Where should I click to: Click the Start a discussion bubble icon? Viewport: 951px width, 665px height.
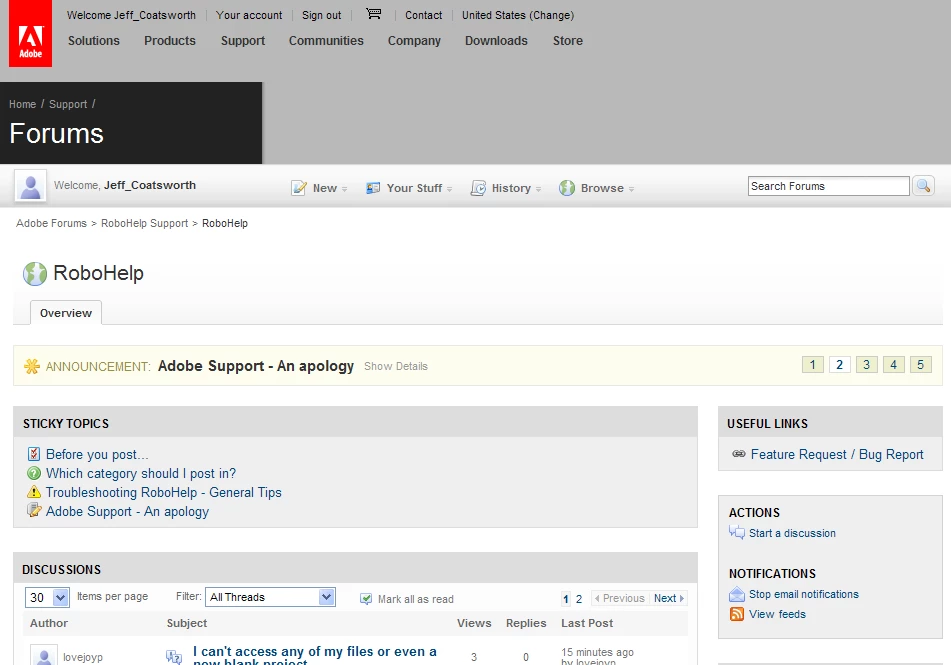(737, 533)
